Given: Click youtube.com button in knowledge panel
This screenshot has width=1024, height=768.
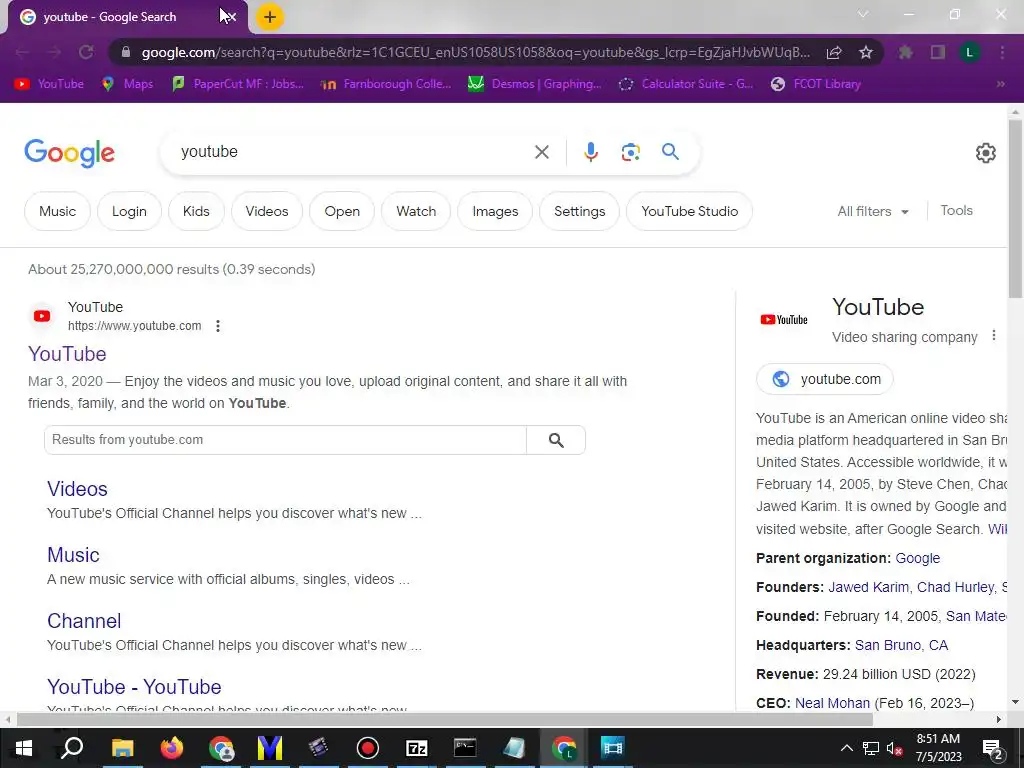Looking at the screenshot, I should pos(825,379).
